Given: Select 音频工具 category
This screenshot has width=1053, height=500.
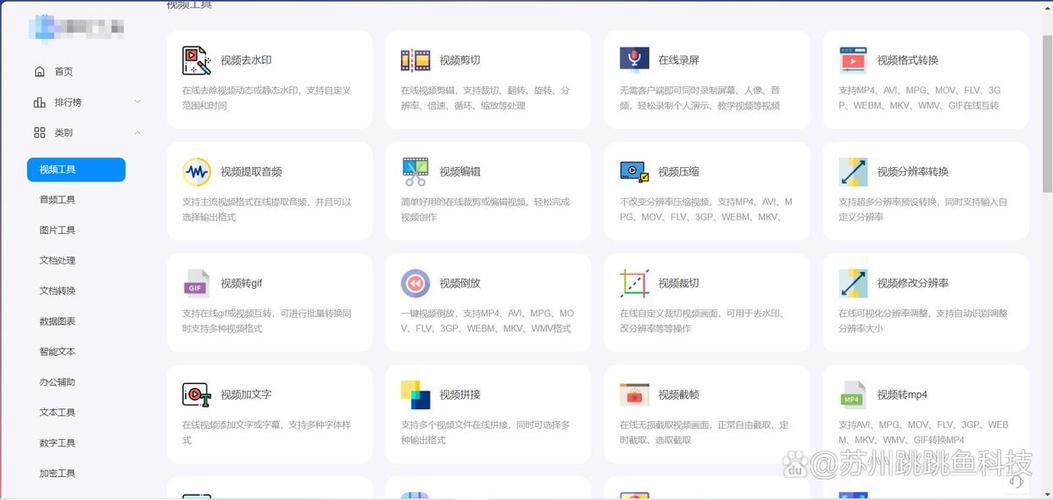Looking at the screenshot, I should coord(58,200).
